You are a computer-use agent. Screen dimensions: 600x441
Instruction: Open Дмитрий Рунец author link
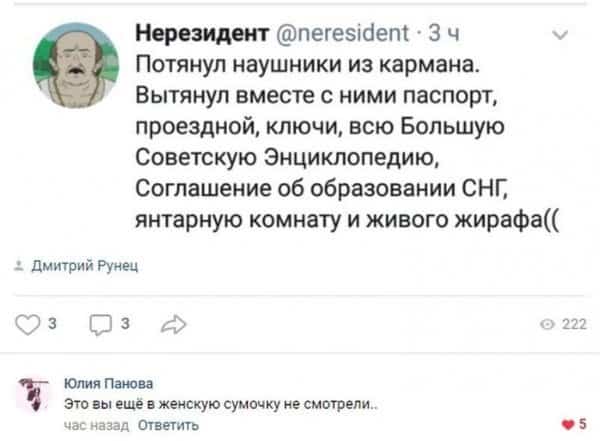pos(85,265)
